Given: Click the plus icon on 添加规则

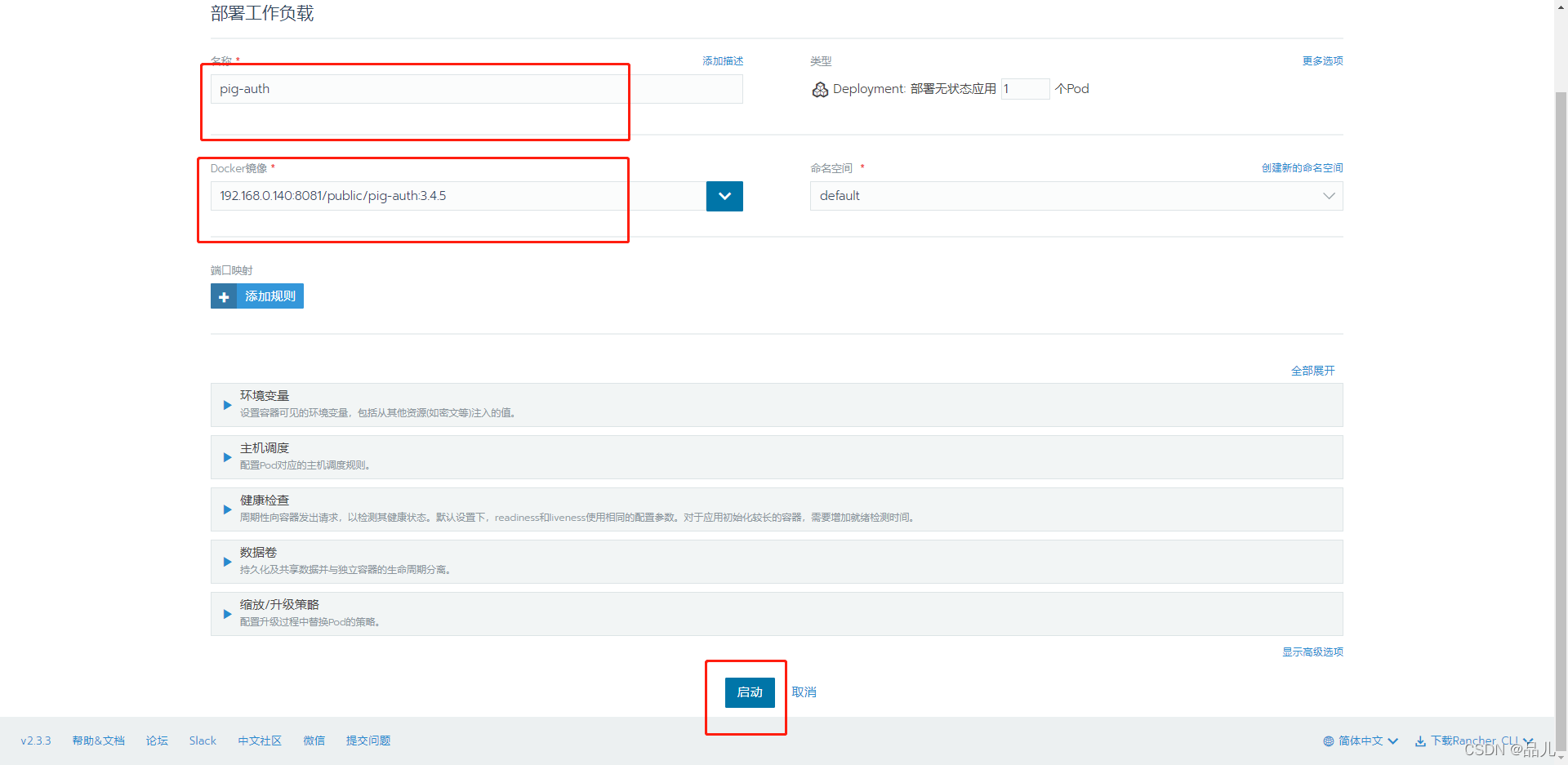Looking at the screenshot, I should click(224, 296).
